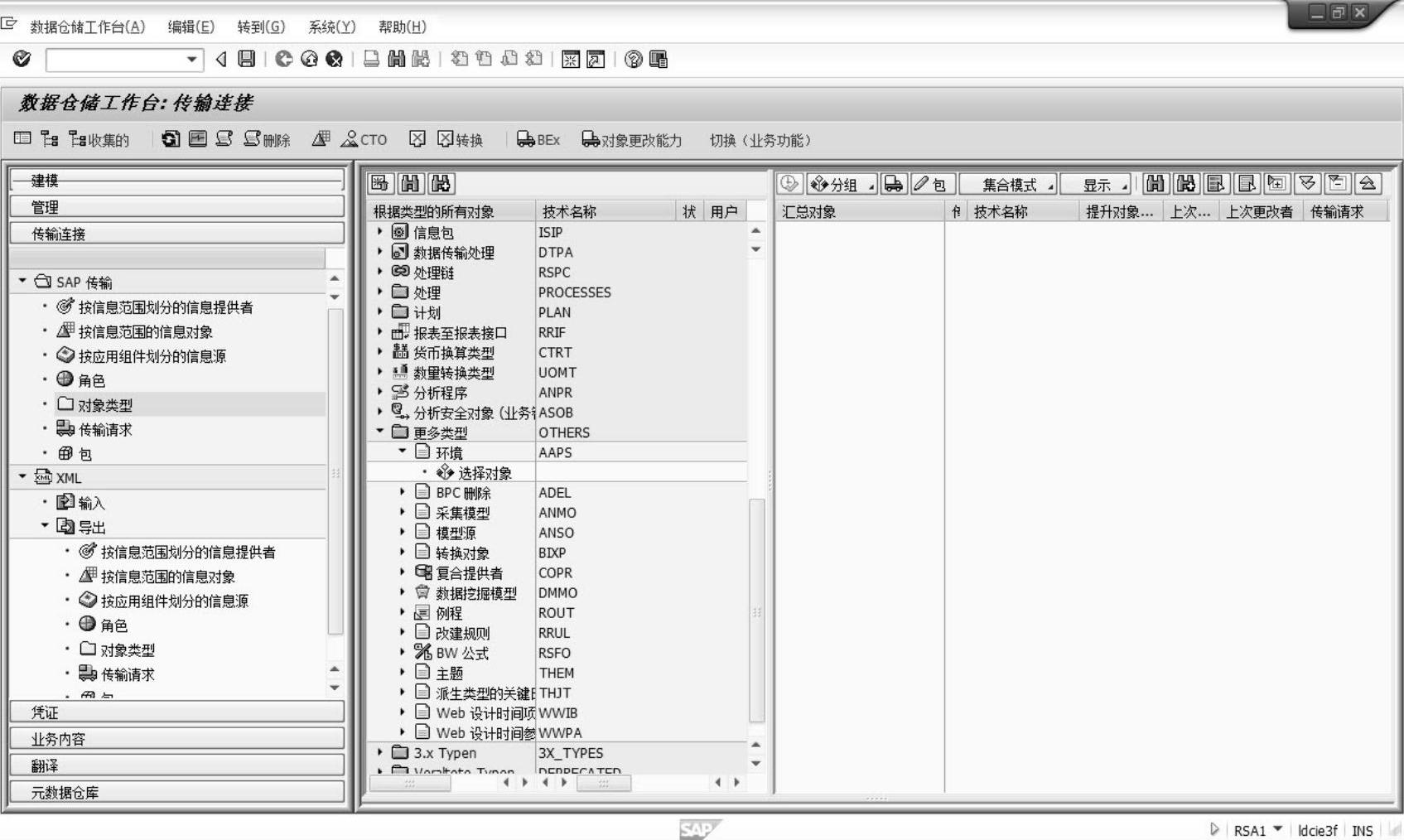Open the 翻译 navigation section
The width and height of the screenshot is (1404, 840).
click(x=177, y=765)
